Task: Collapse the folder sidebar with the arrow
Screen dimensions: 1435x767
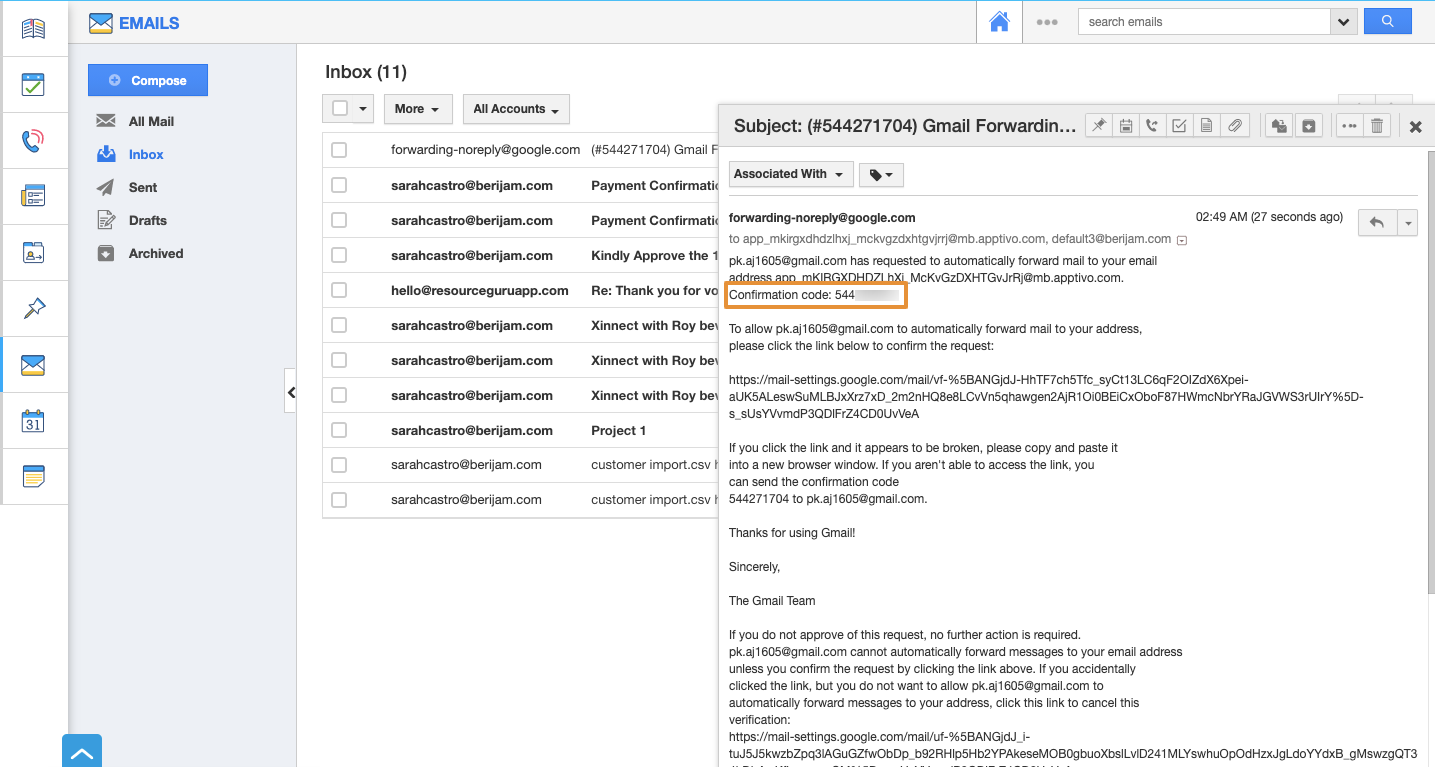Action: coord(291,393)
